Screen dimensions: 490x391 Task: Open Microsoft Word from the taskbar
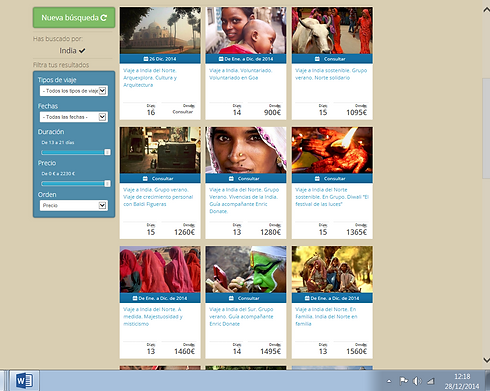tap(24, 380)
